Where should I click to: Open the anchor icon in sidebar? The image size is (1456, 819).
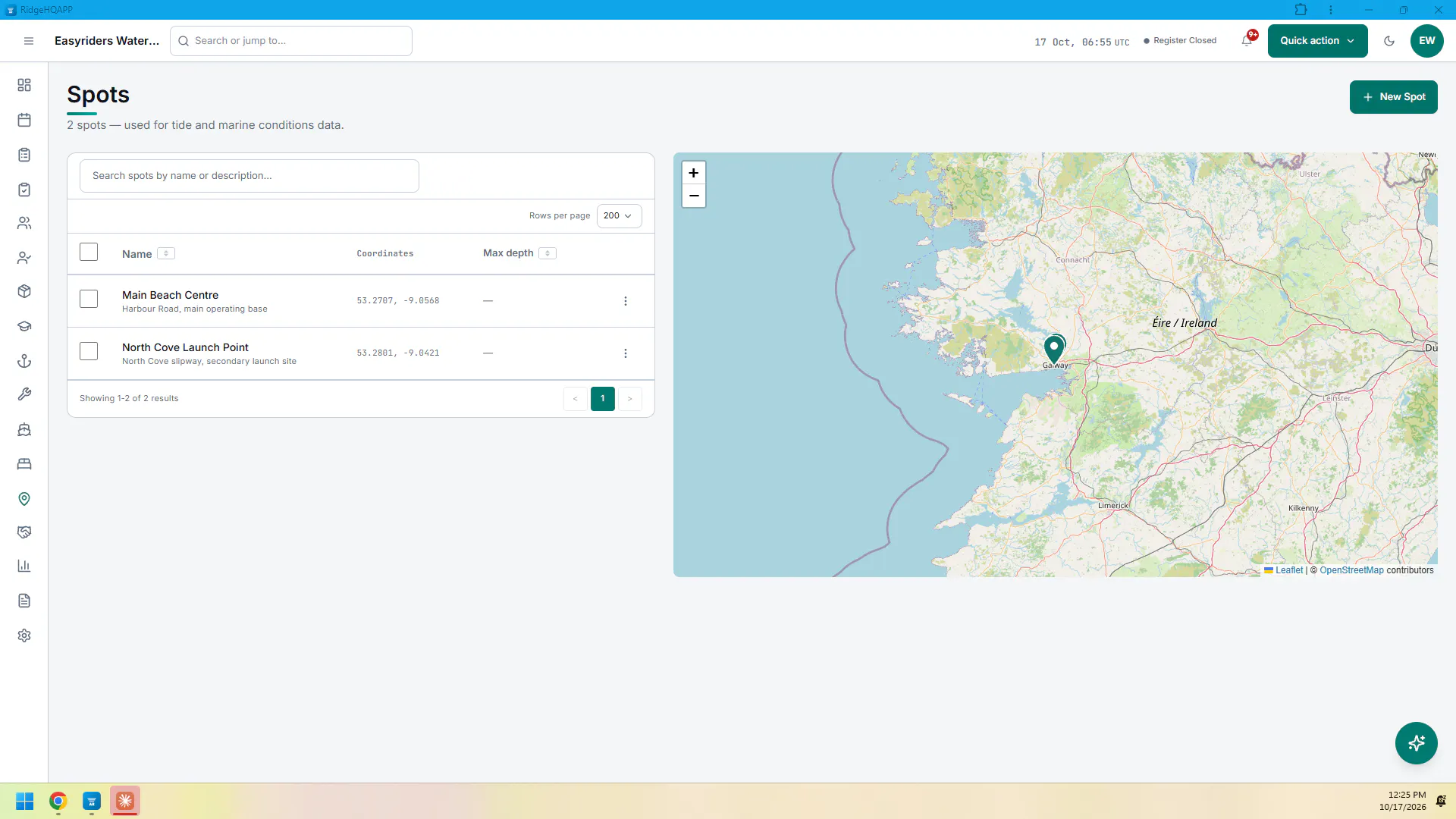pyautogui.click(x=24, y=361)
